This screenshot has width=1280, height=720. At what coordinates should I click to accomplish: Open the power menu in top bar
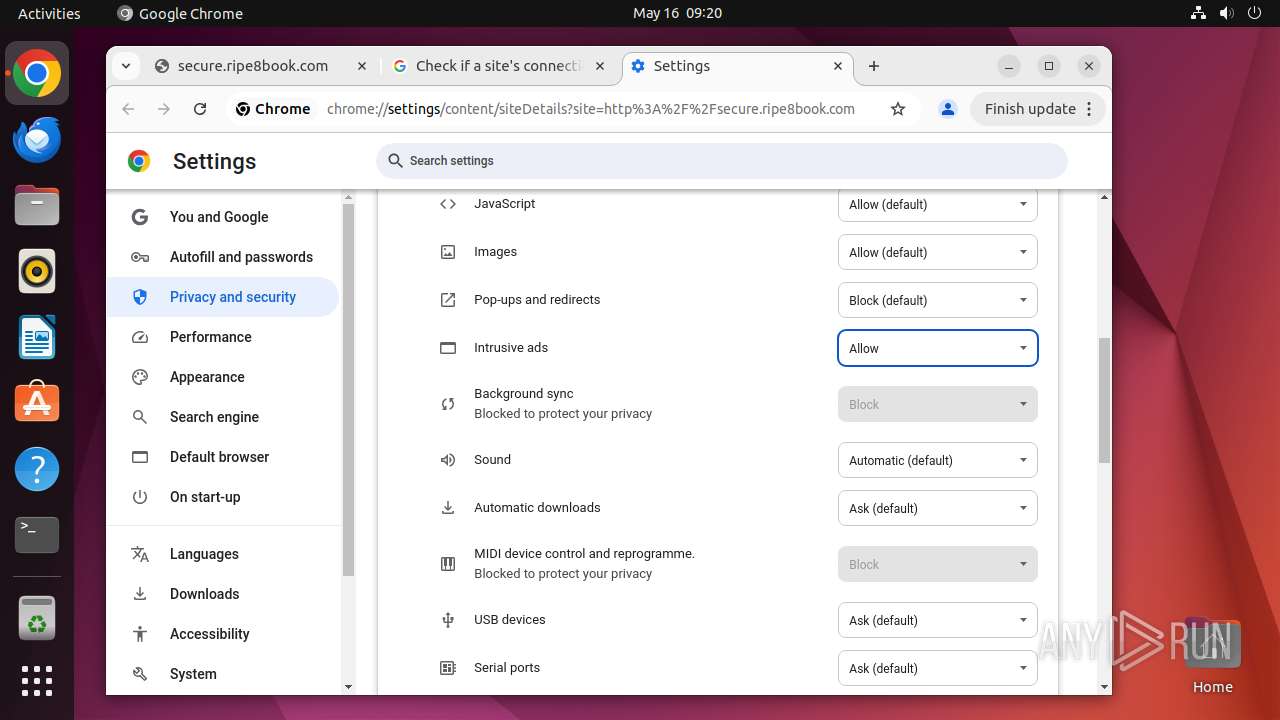1254,13
